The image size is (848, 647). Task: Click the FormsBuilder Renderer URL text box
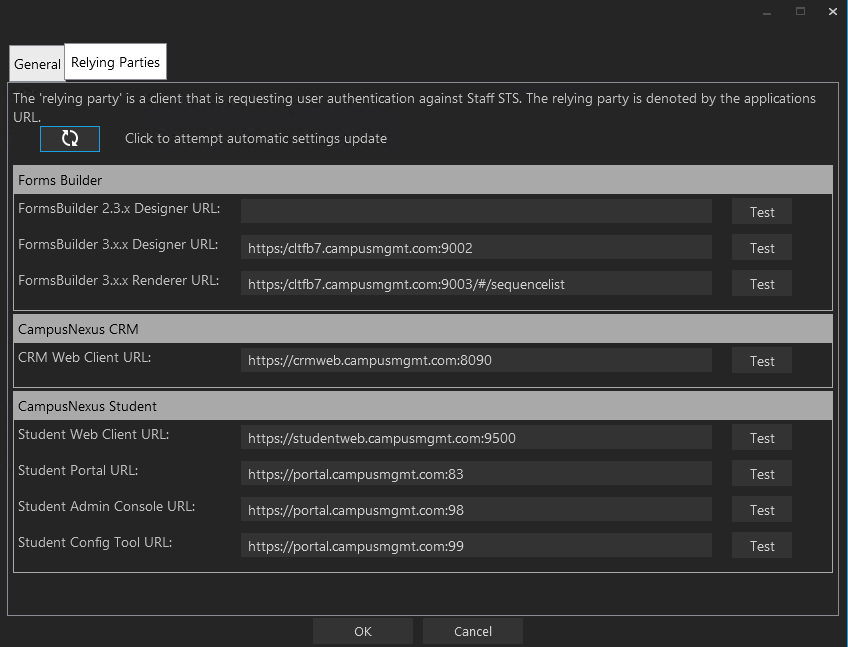click(476, 283)
